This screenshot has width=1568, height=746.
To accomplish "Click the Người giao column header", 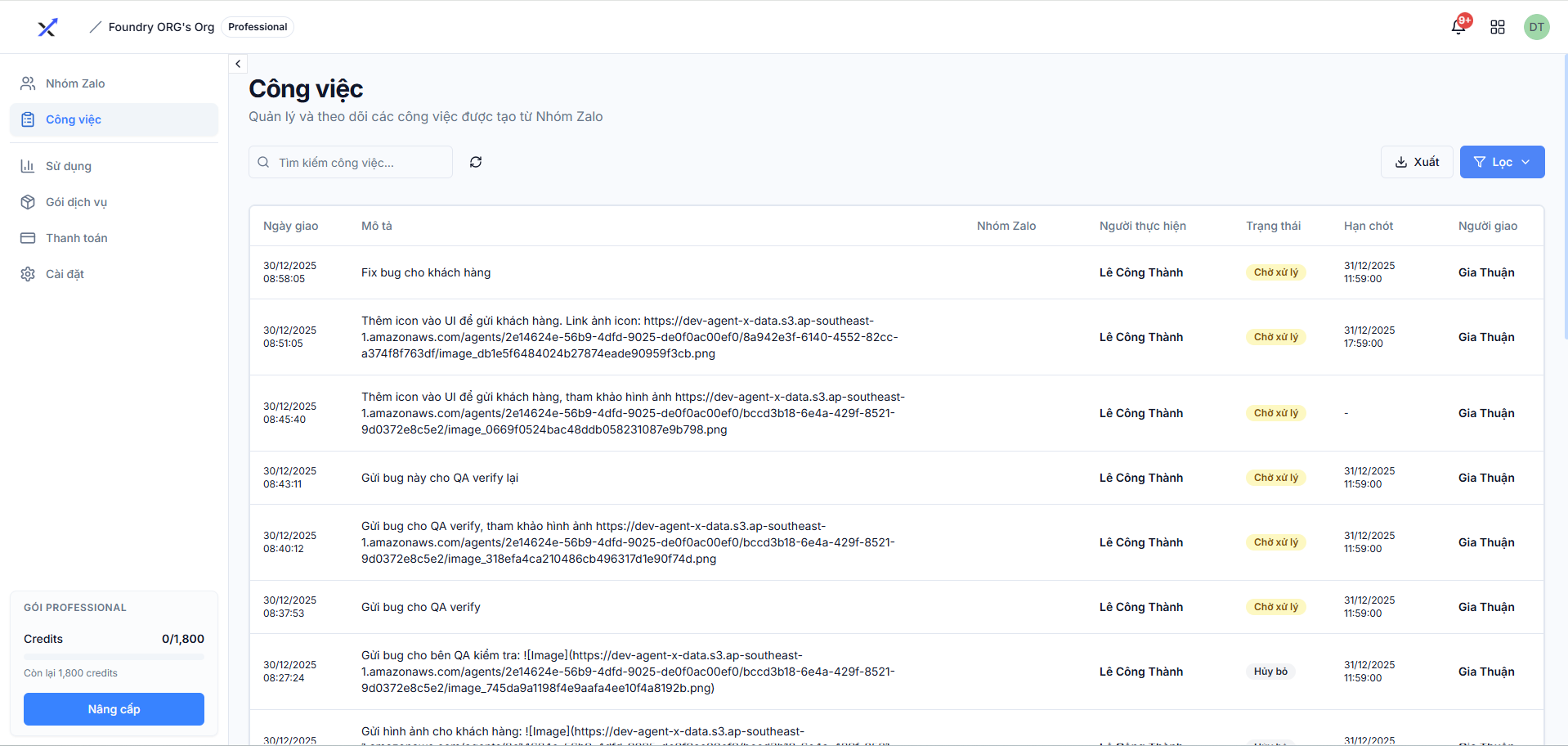I will tap(1488, 226).
